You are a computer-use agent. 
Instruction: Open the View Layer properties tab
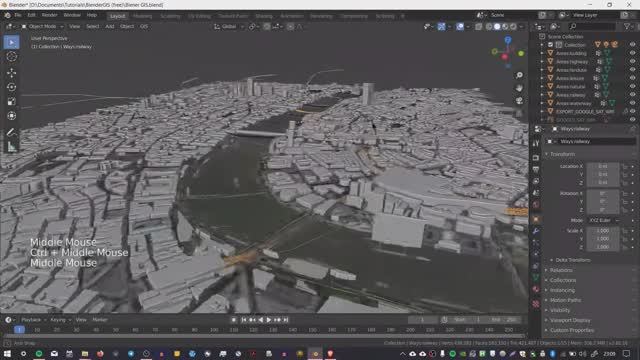[536, 181]
